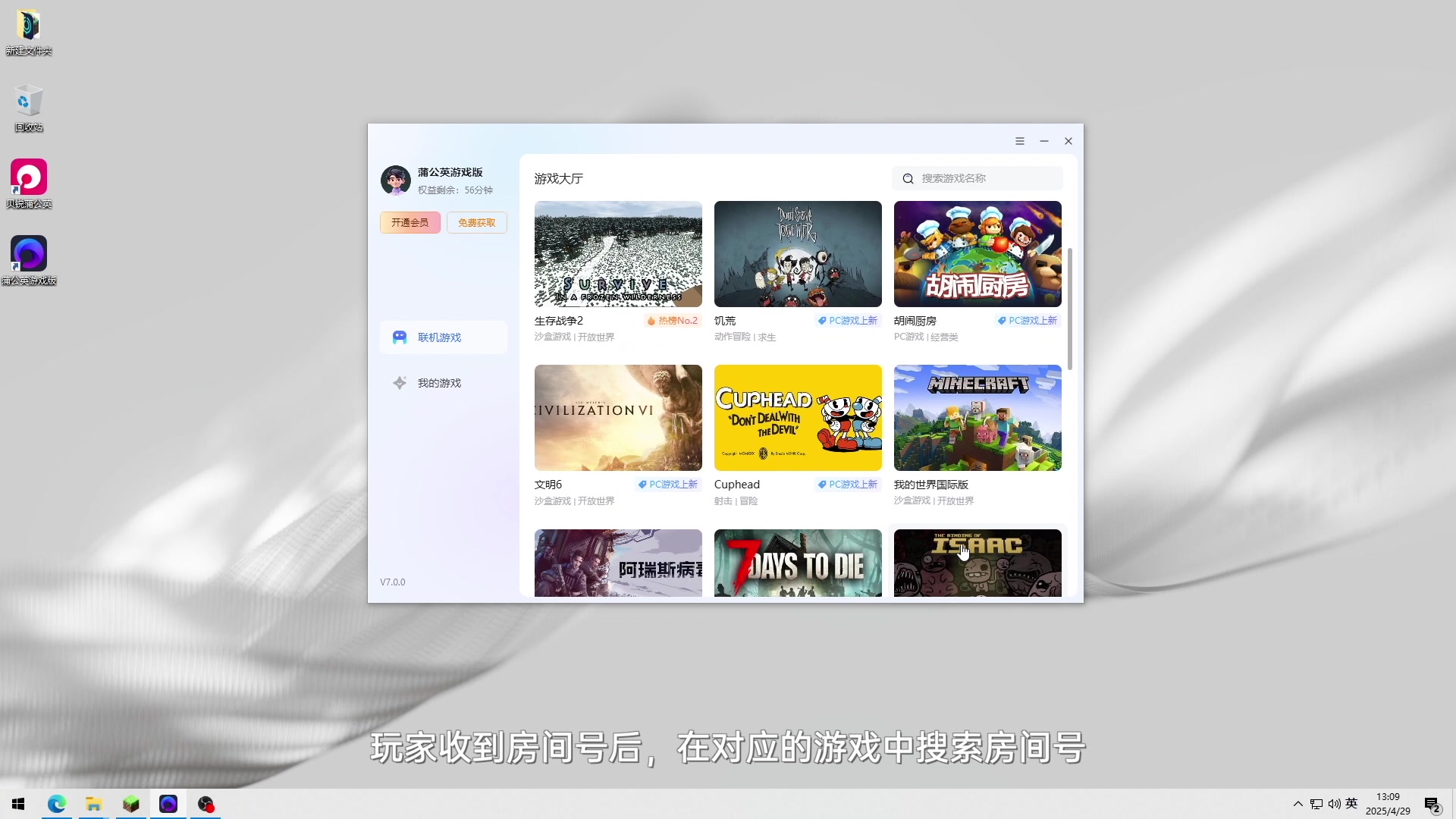Open the 回收站 recycle bin icon

(29, 108)
